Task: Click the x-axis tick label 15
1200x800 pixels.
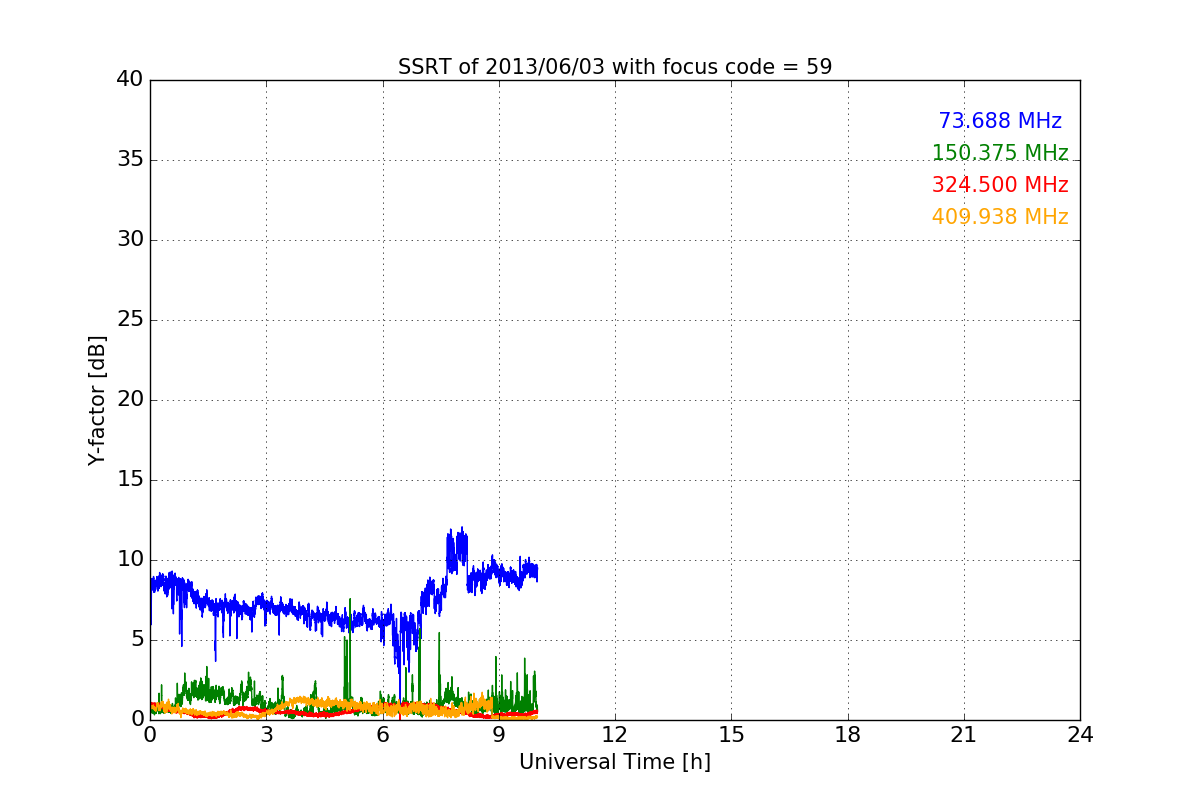Action: pyautogui.click(x=731, y=734)
